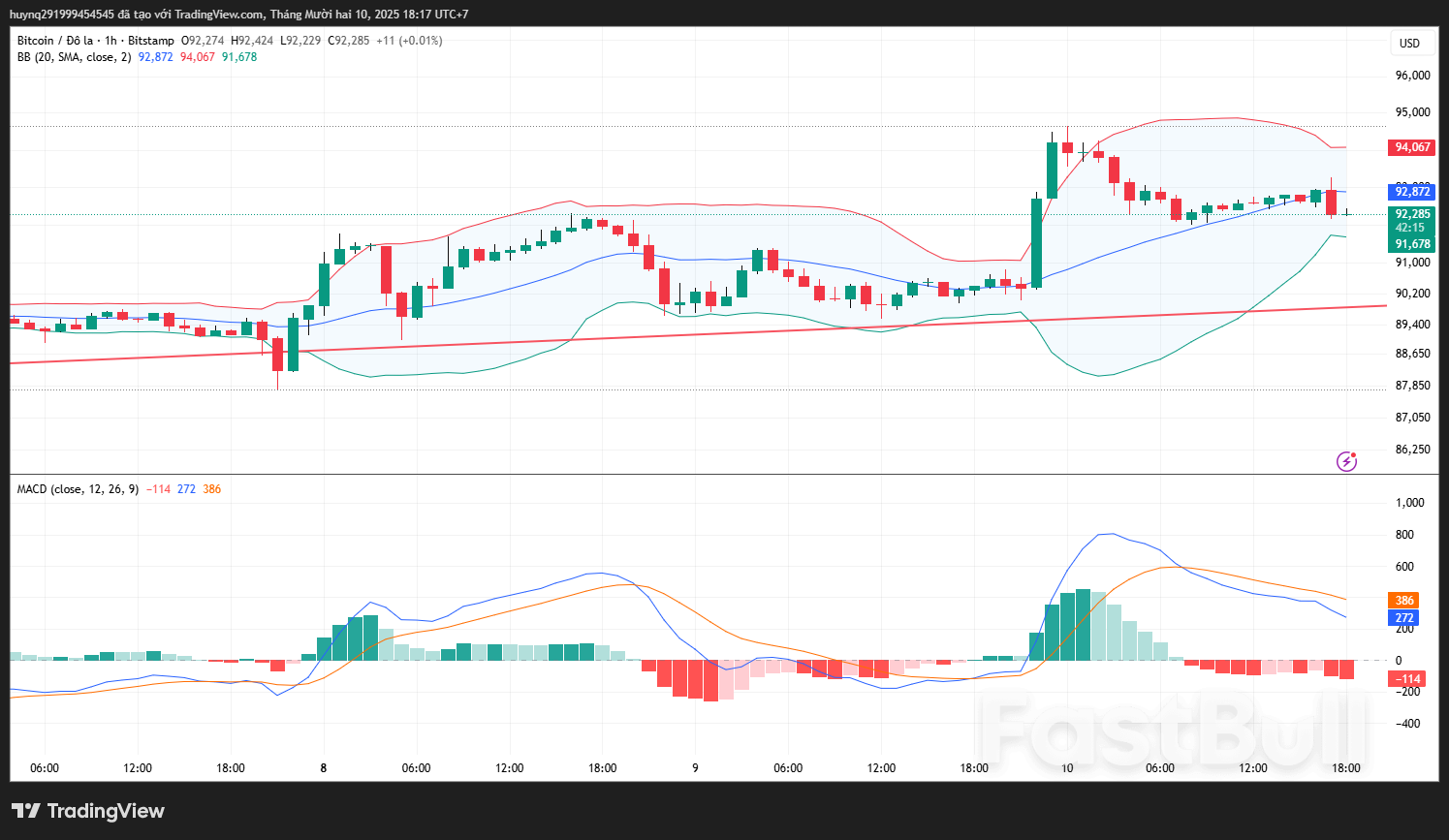Click the 1h interval in chart title
Viewport: 1449px width, 840px height.
pos(110,41)
